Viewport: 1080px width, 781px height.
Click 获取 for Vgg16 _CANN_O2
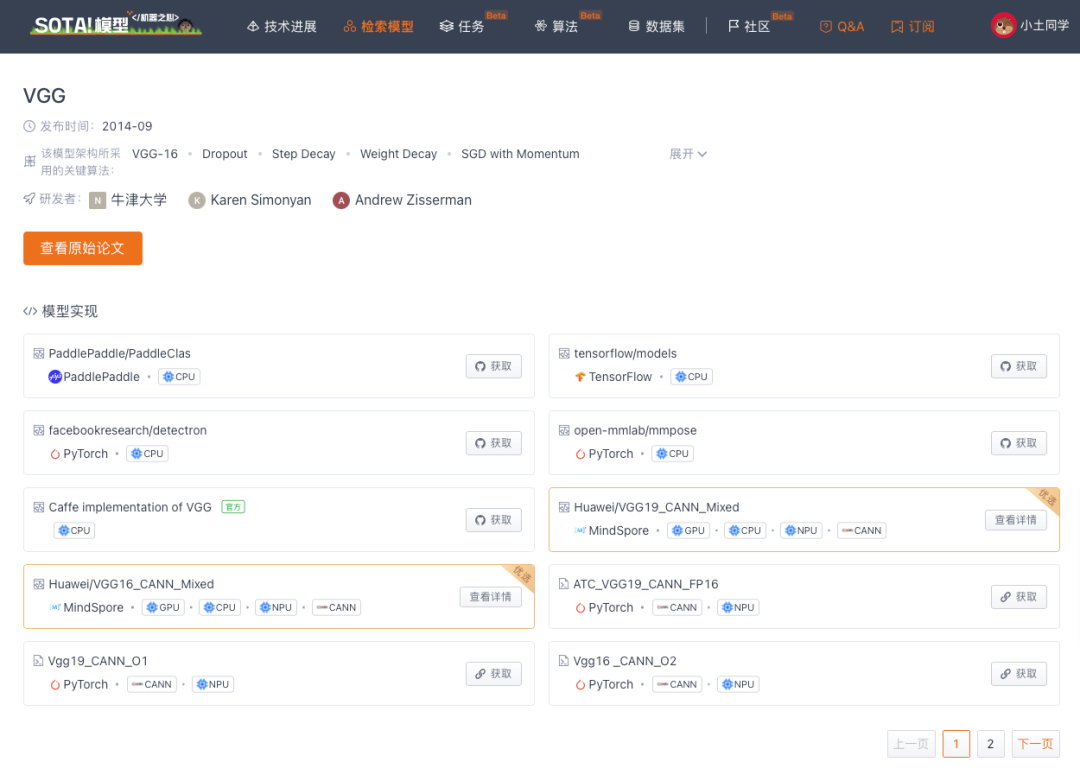(x=1019, y=674)
